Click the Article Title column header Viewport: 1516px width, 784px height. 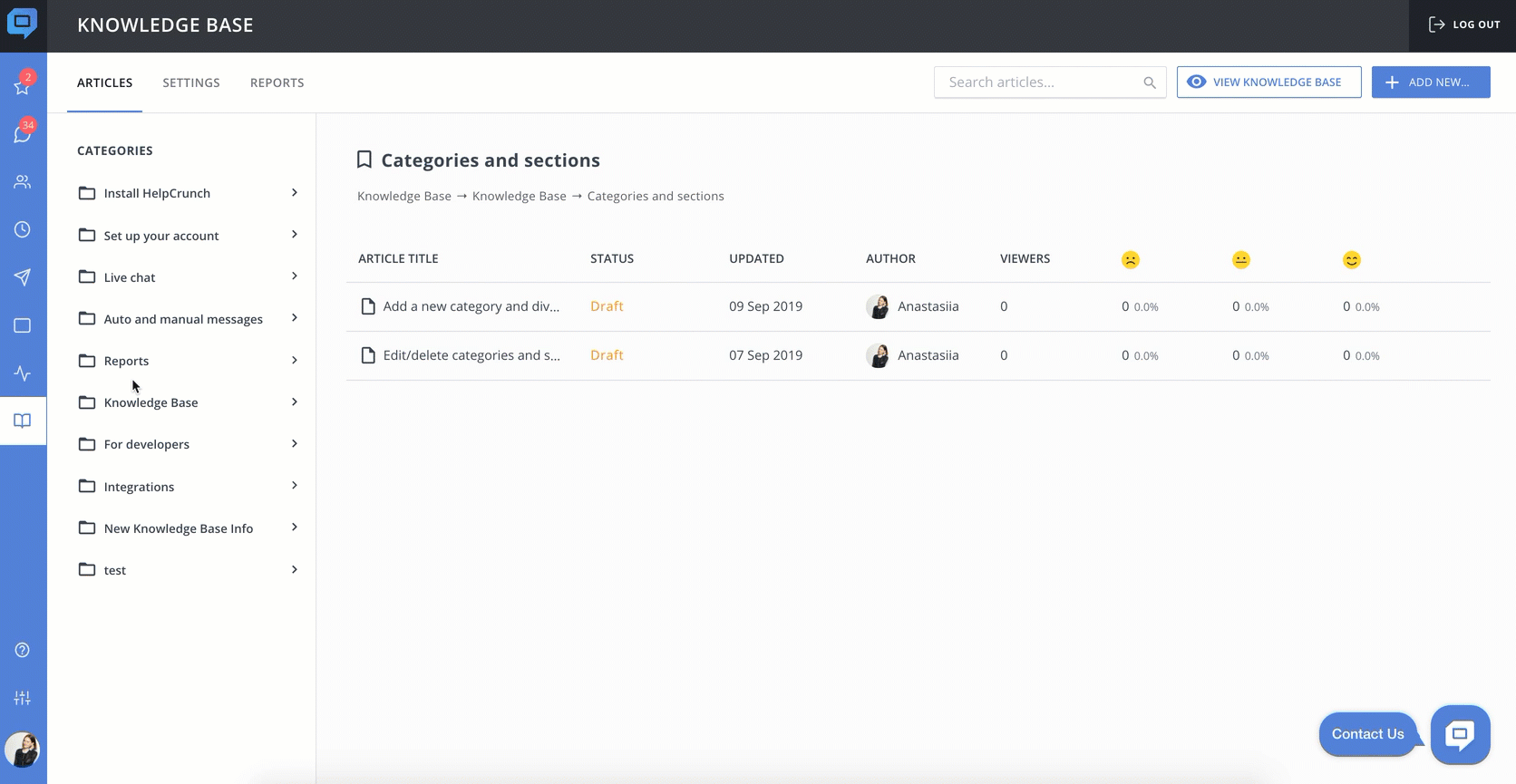398,258
